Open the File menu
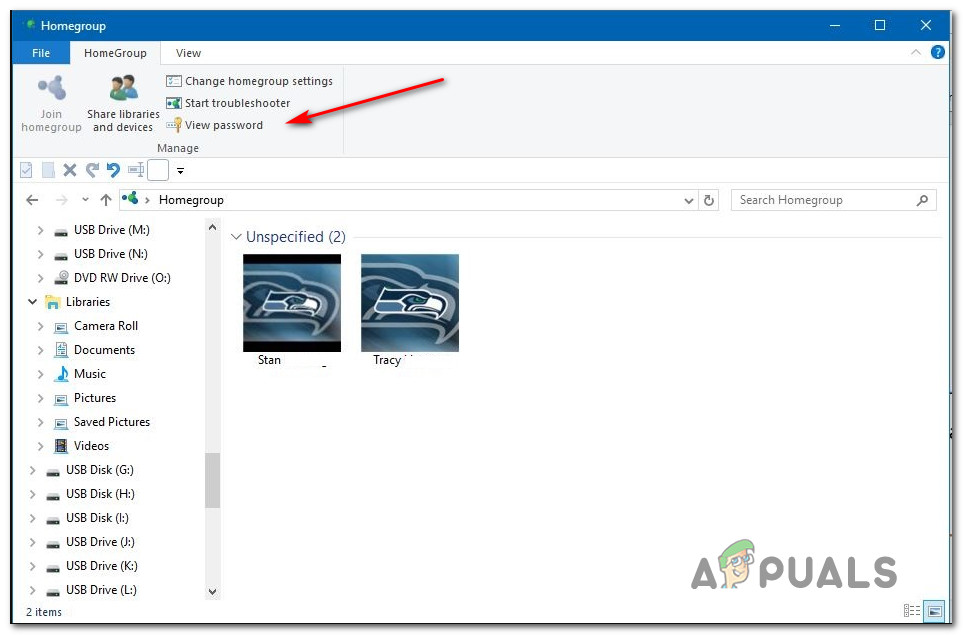This screenshot has height=635, width=963. (x=41, y=53)
